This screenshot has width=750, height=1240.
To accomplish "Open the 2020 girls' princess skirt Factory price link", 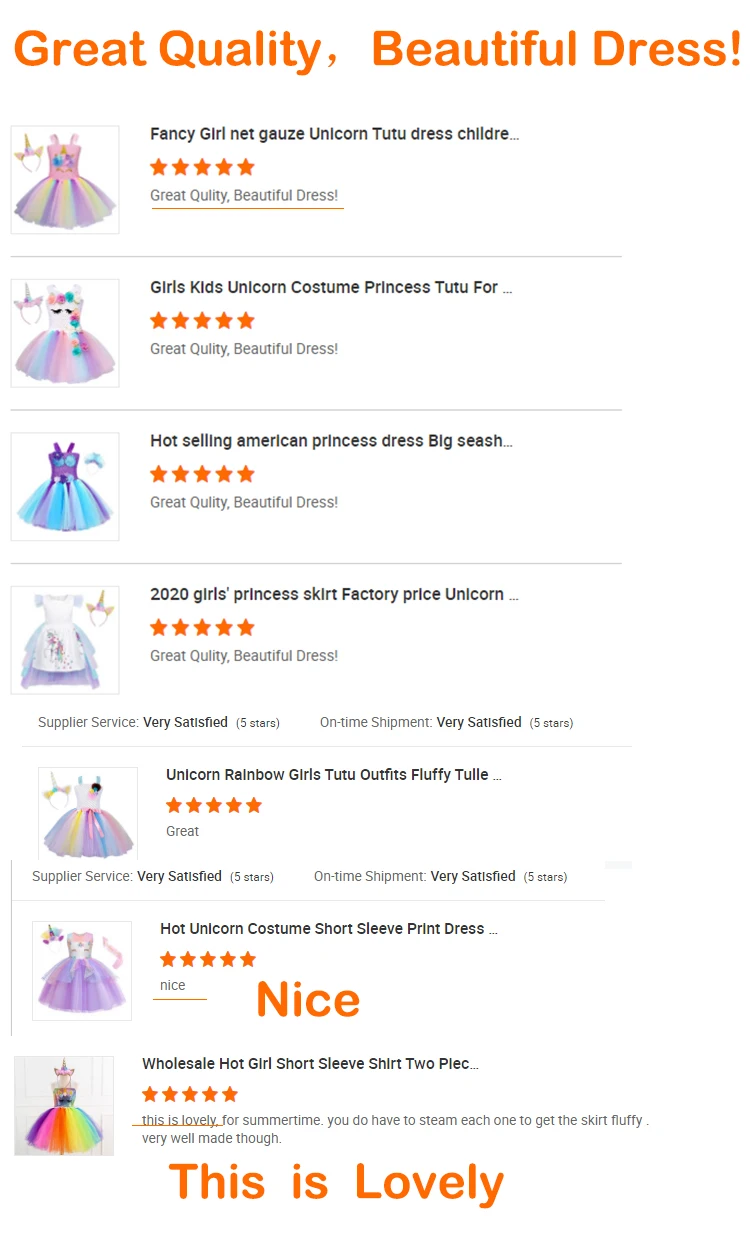I will (334, 595).
